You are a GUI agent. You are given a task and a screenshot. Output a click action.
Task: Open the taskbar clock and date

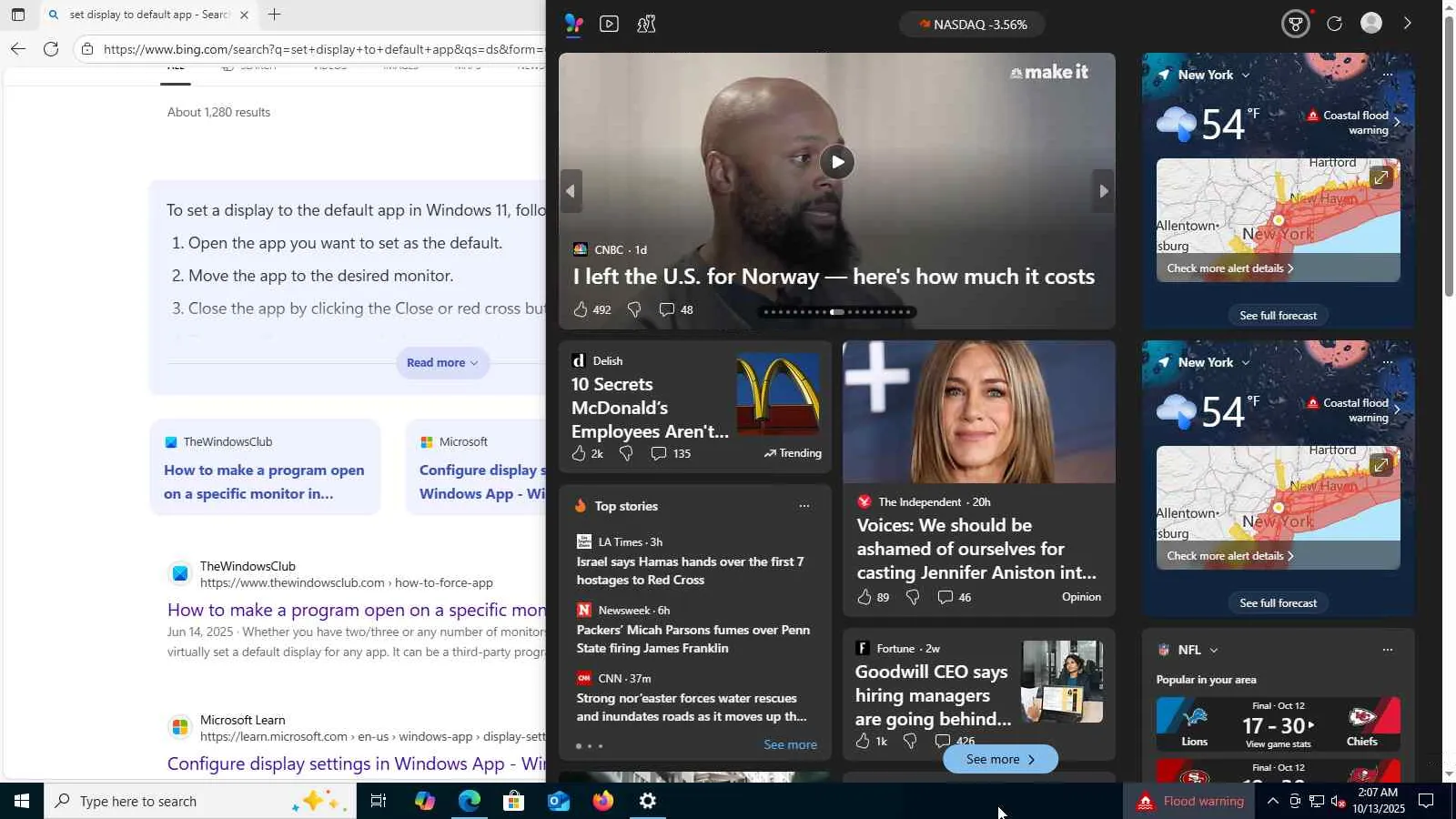pos(1379,801)
